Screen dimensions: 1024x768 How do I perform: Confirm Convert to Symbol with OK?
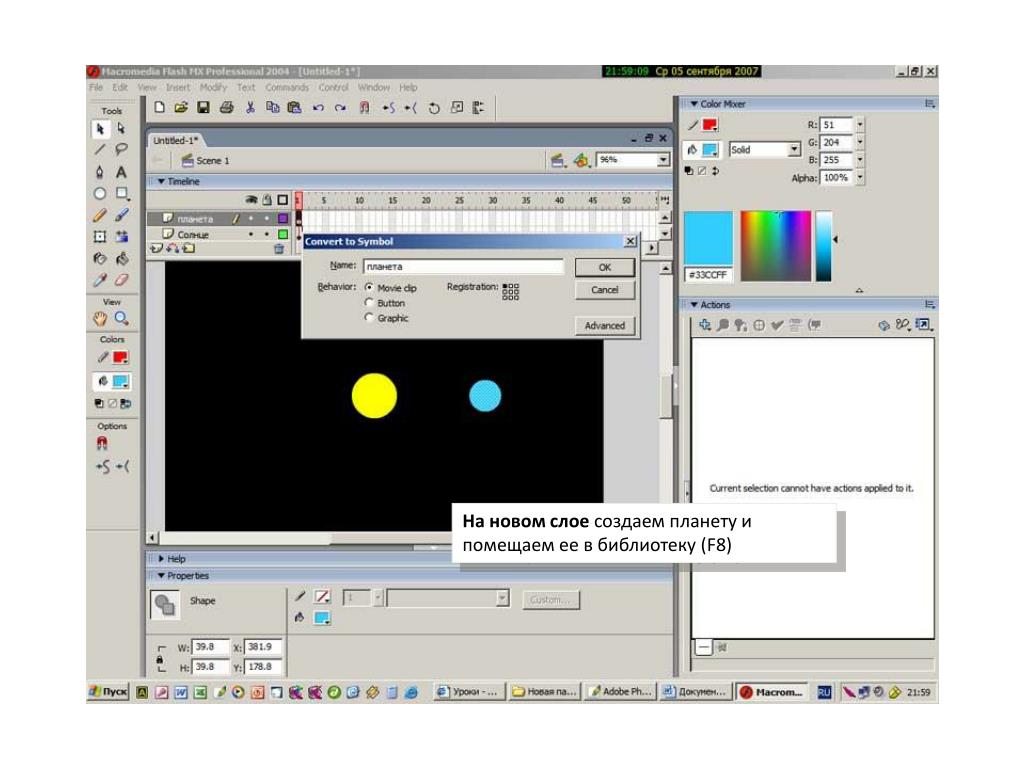click(x=605, y=267)
